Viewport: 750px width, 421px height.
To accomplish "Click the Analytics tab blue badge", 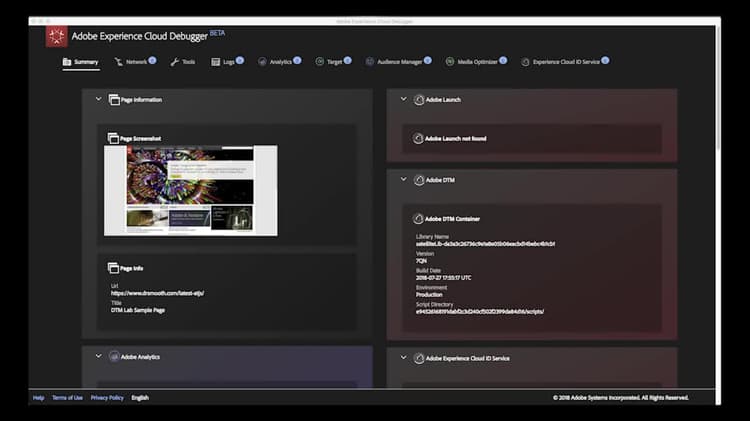I will 298,60.
